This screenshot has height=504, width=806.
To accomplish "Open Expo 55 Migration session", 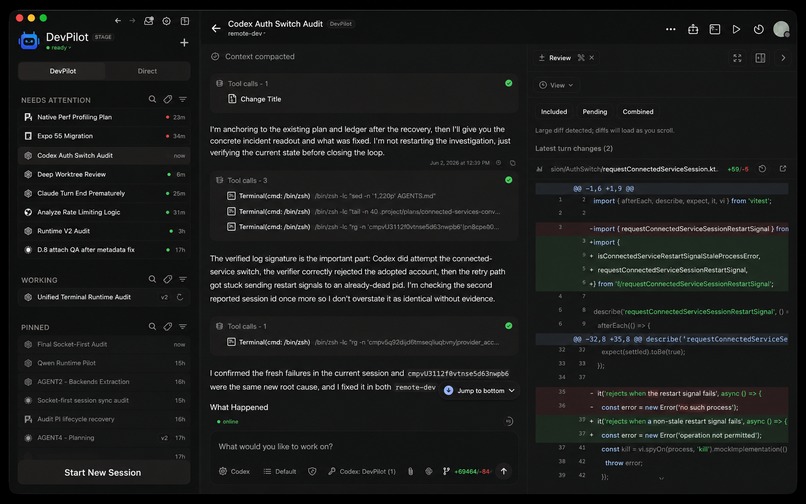I will coord(104,136).
